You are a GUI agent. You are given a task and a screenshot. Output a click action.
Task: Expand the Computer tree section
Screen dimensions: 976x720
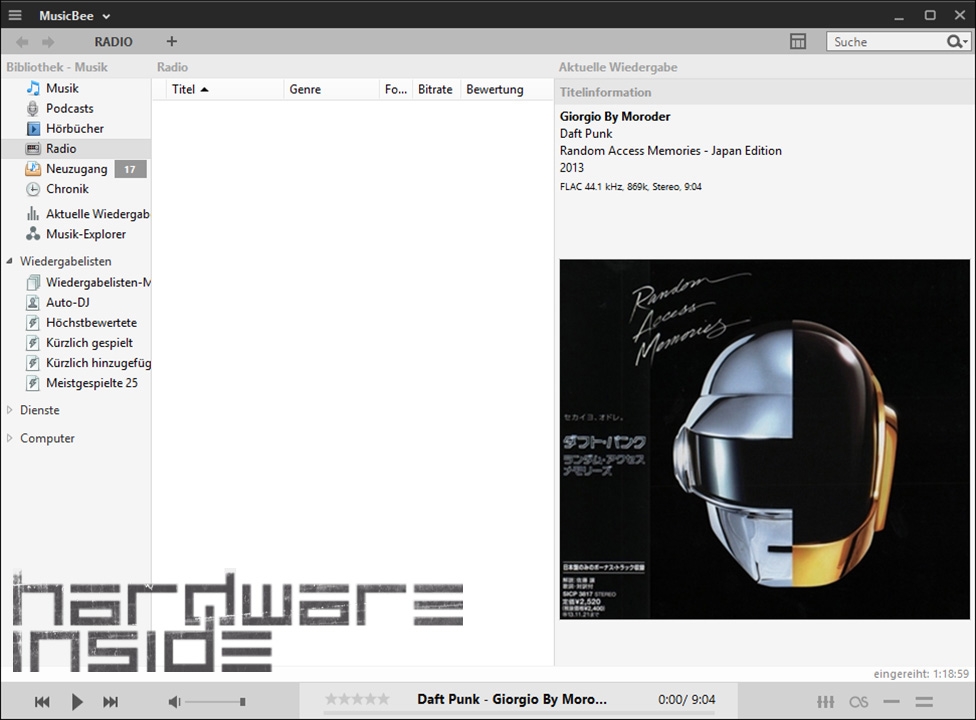coord(10,438)
